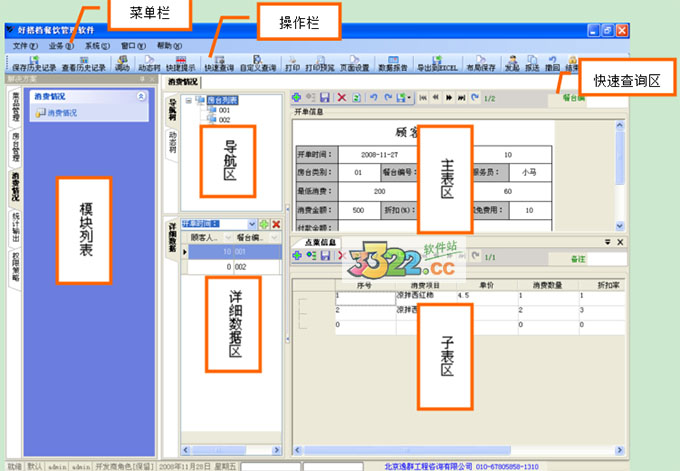Click the redo arrow in main table toolbar

(x=388, y=98)
